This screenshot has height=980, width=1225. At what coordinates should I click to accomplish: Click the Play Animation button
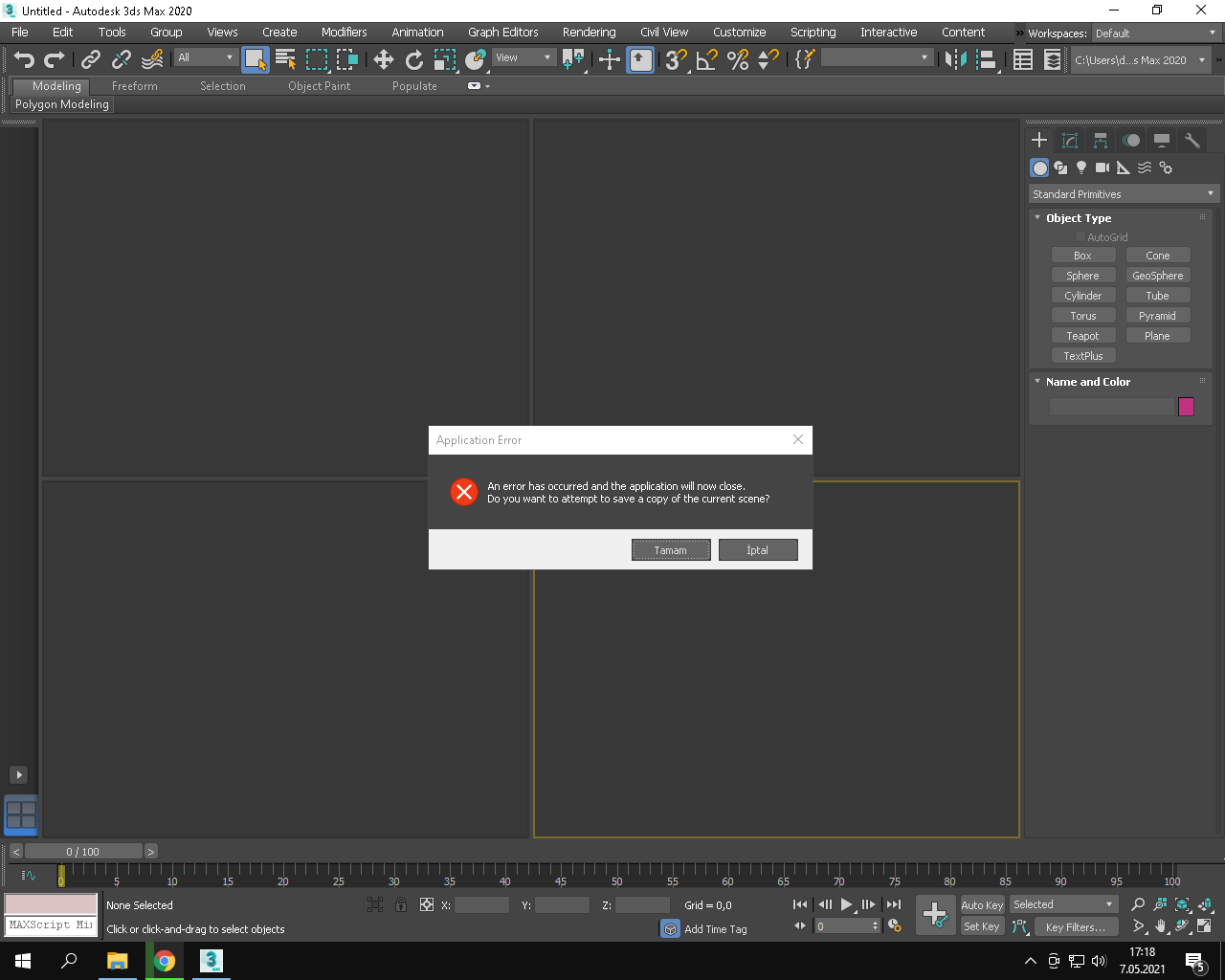(x=847, y=904)
